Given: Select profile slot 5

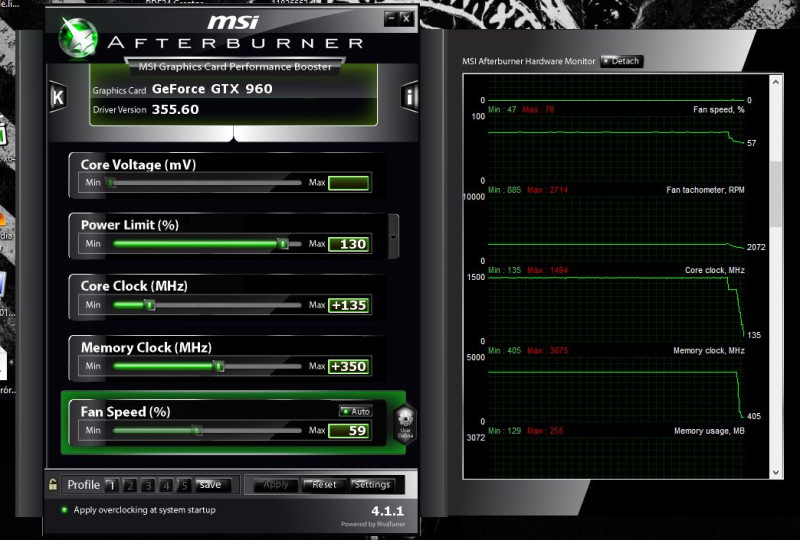Looking at the screenshot, I should pos(184,485).
